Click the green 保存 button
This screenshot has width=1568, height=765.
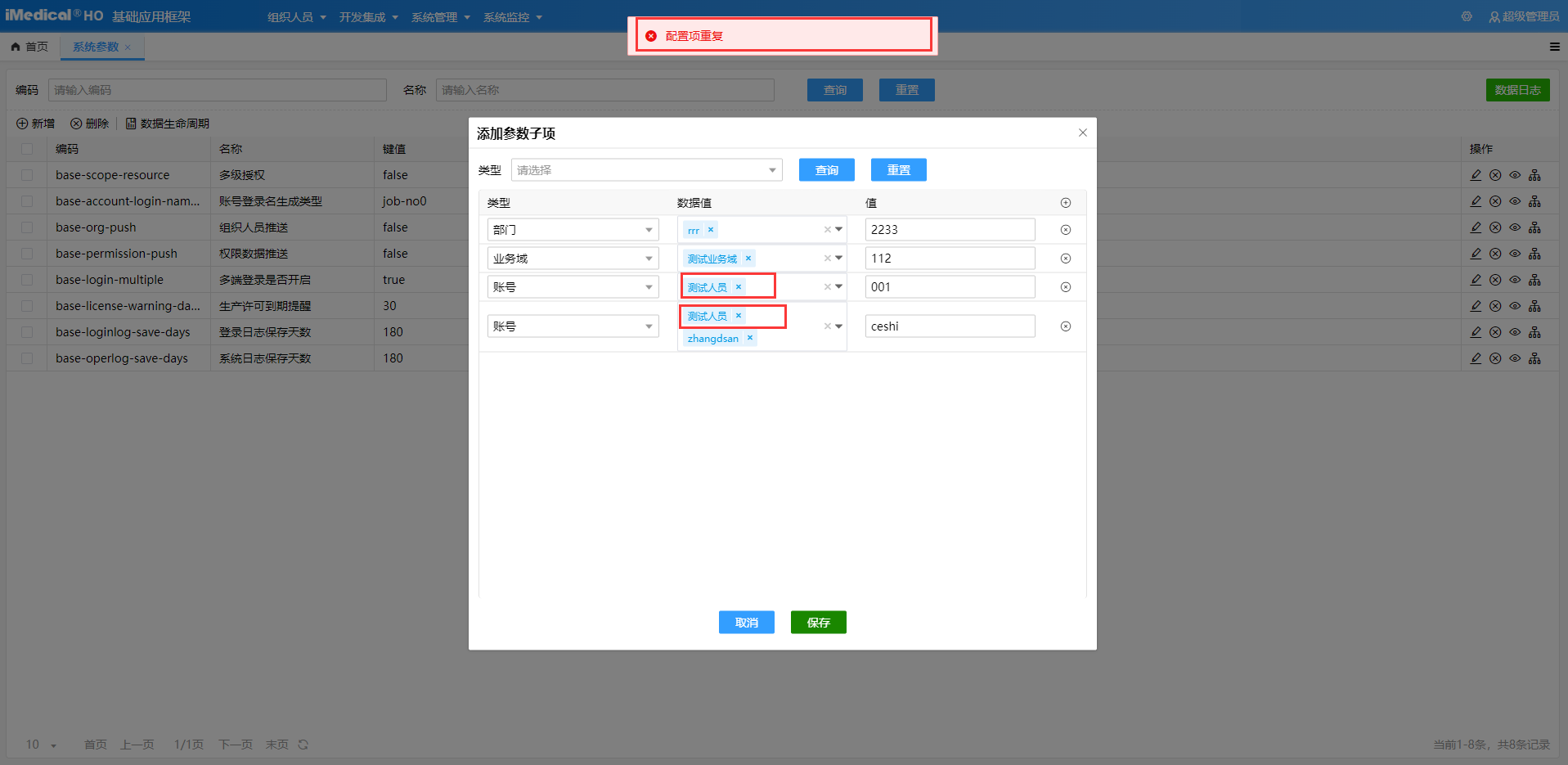point(818,623)
